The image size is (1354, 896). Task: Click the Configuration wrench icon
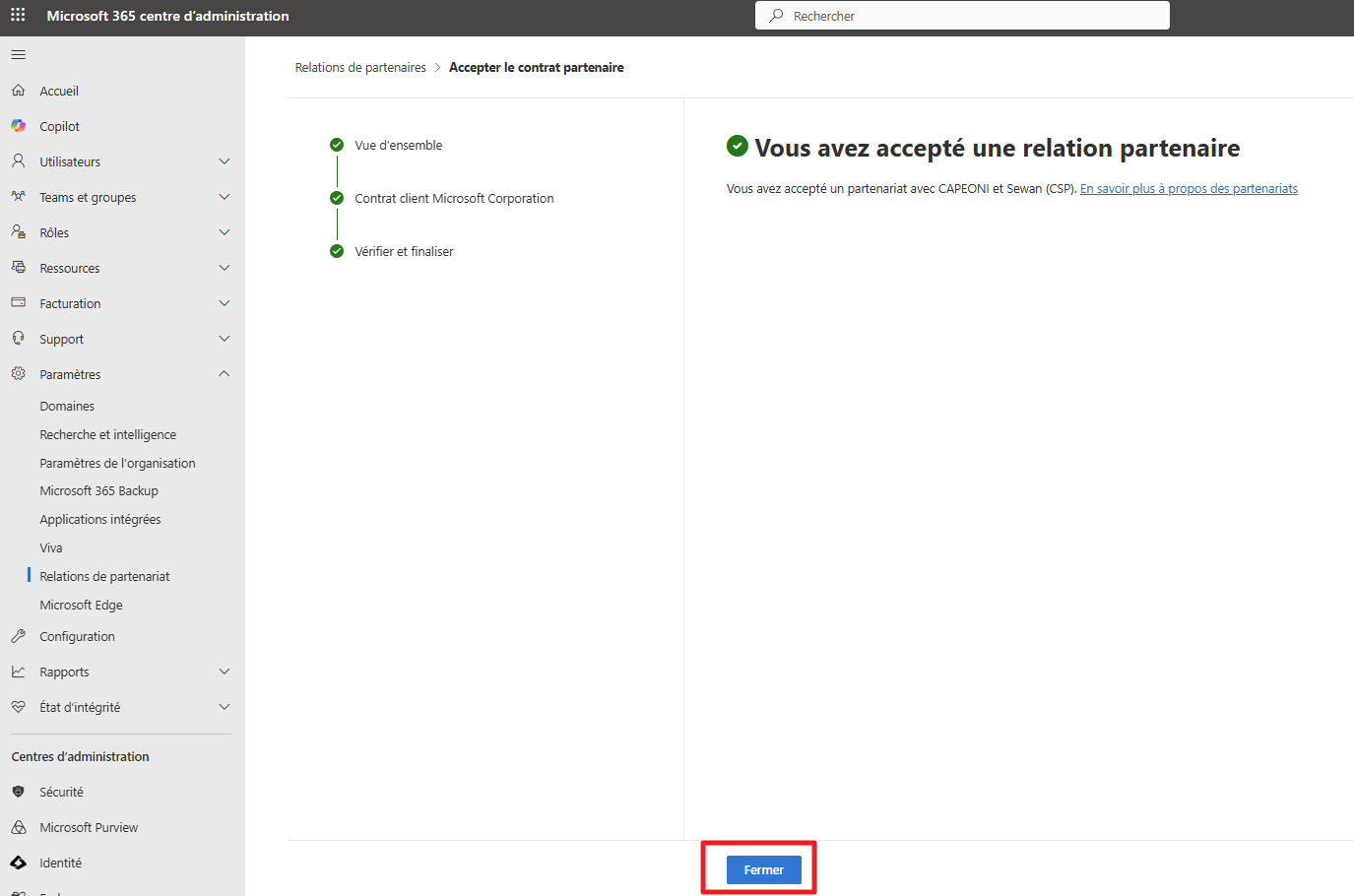coord(18,636)
